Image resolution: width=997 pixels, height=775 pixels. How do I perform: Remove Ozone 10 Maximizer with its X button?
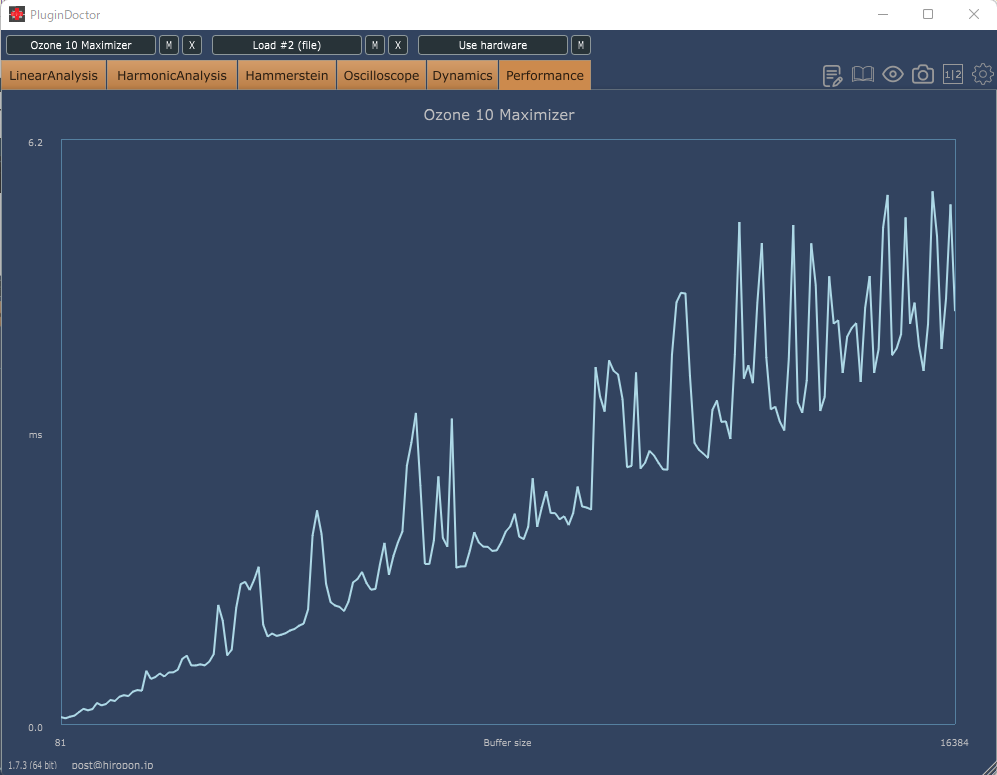192,45
